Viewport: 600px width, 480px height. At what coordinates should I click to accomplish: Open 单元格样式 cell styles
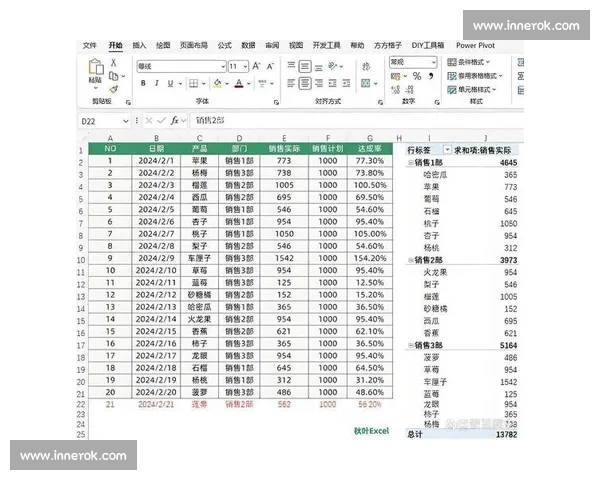pyautogui.click(x=472, y=90)
